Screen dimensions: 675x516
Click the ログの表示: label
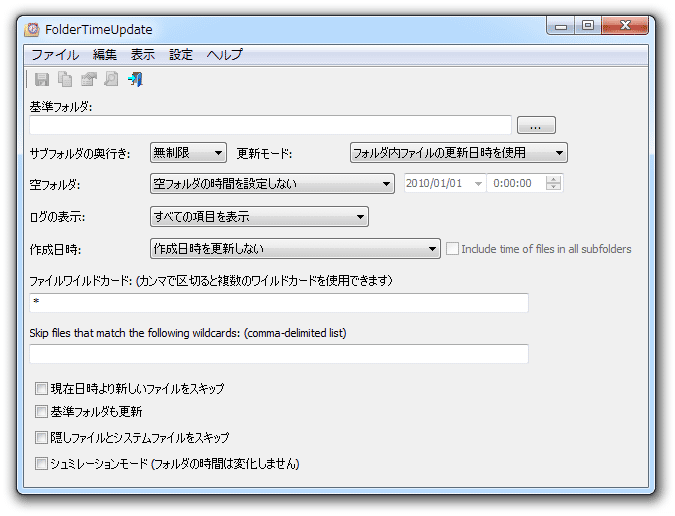tap(57, 217)
